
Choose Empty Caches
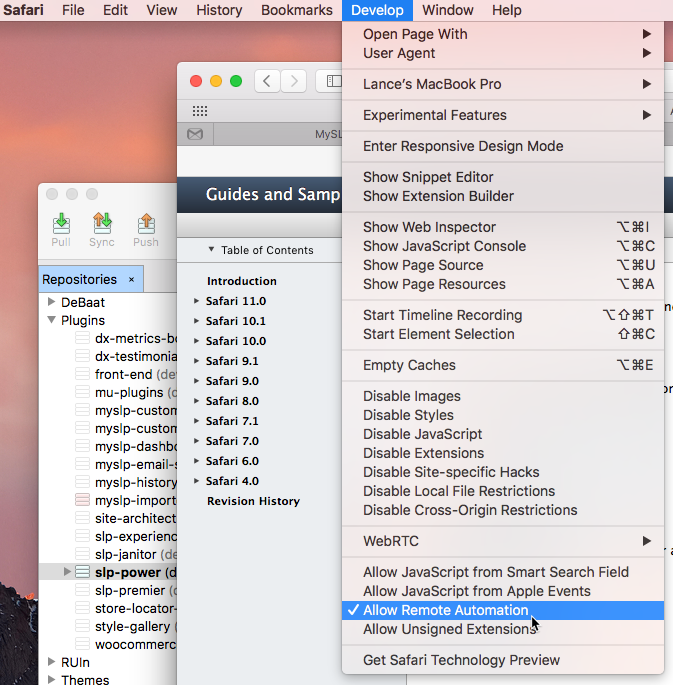coord(503,365)
